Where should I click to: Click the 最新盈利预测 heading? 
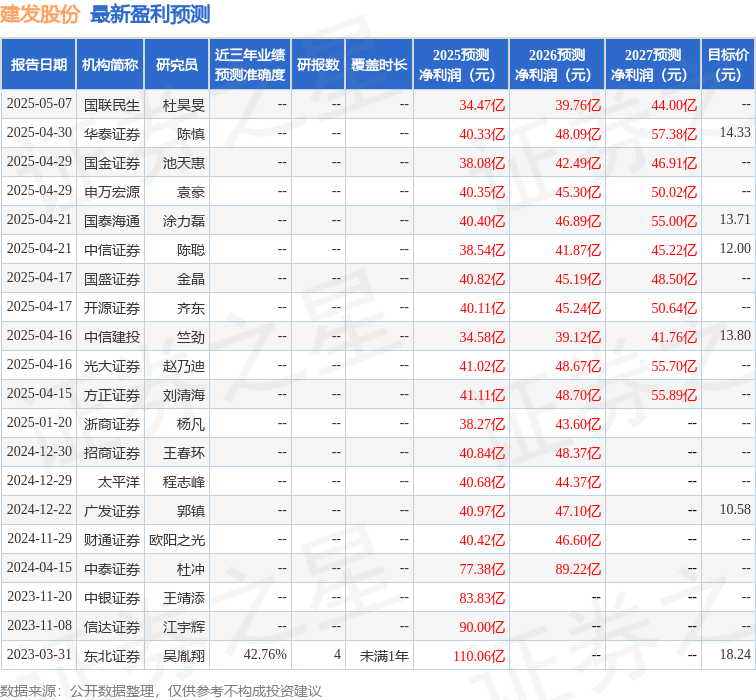pos(150,14)
